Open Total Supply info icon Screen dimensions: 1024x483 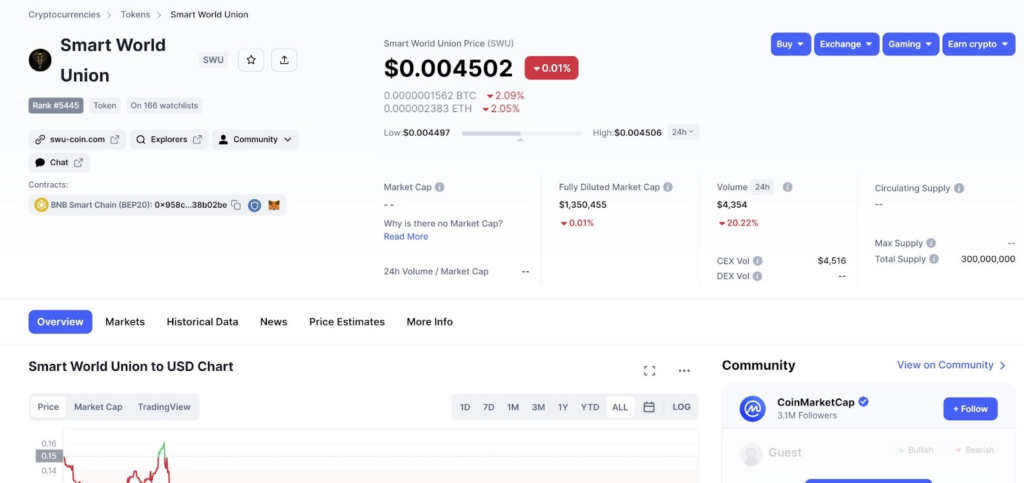(x=934, y=259)
